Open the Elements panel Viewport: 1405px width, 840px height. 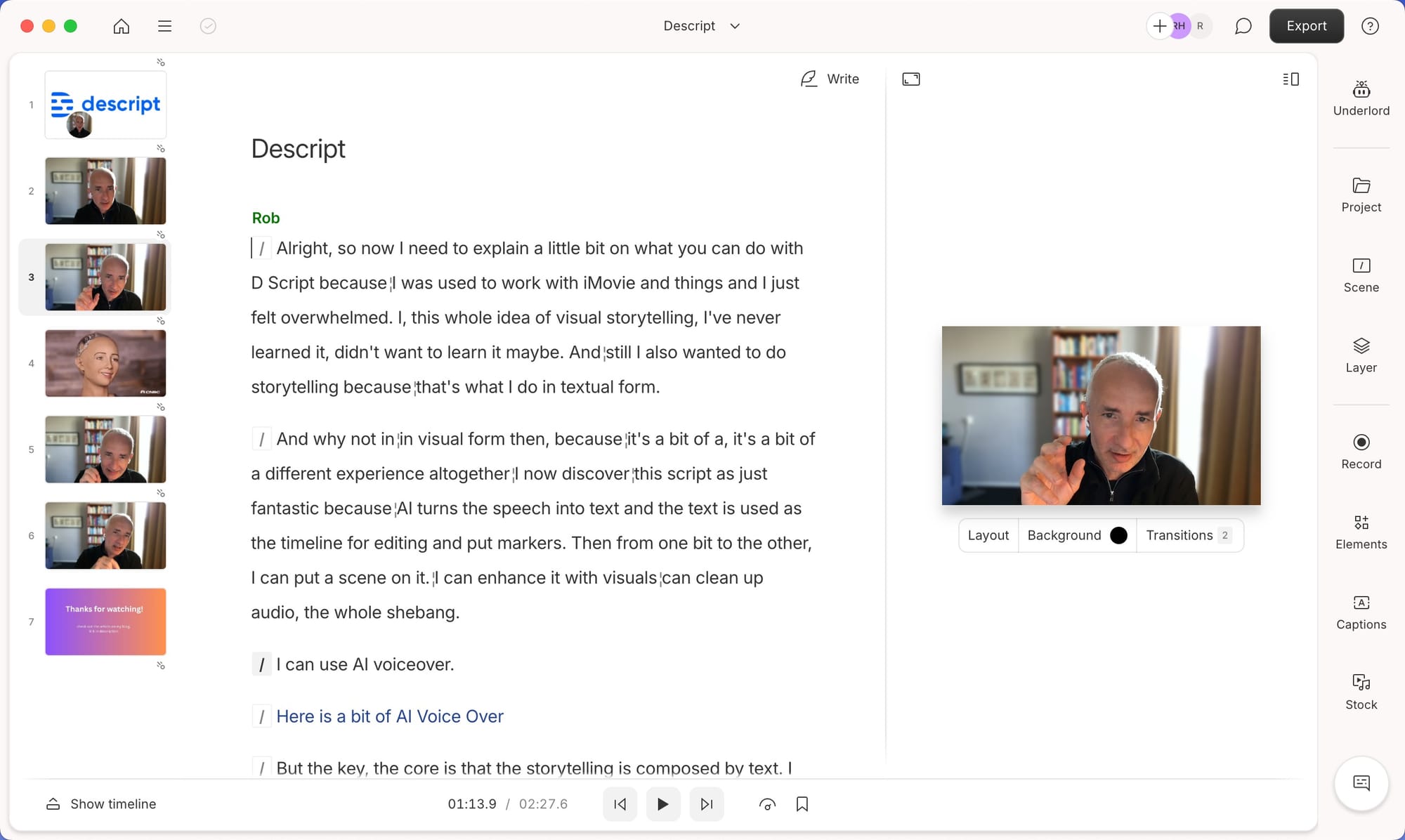pos(1361,532)
